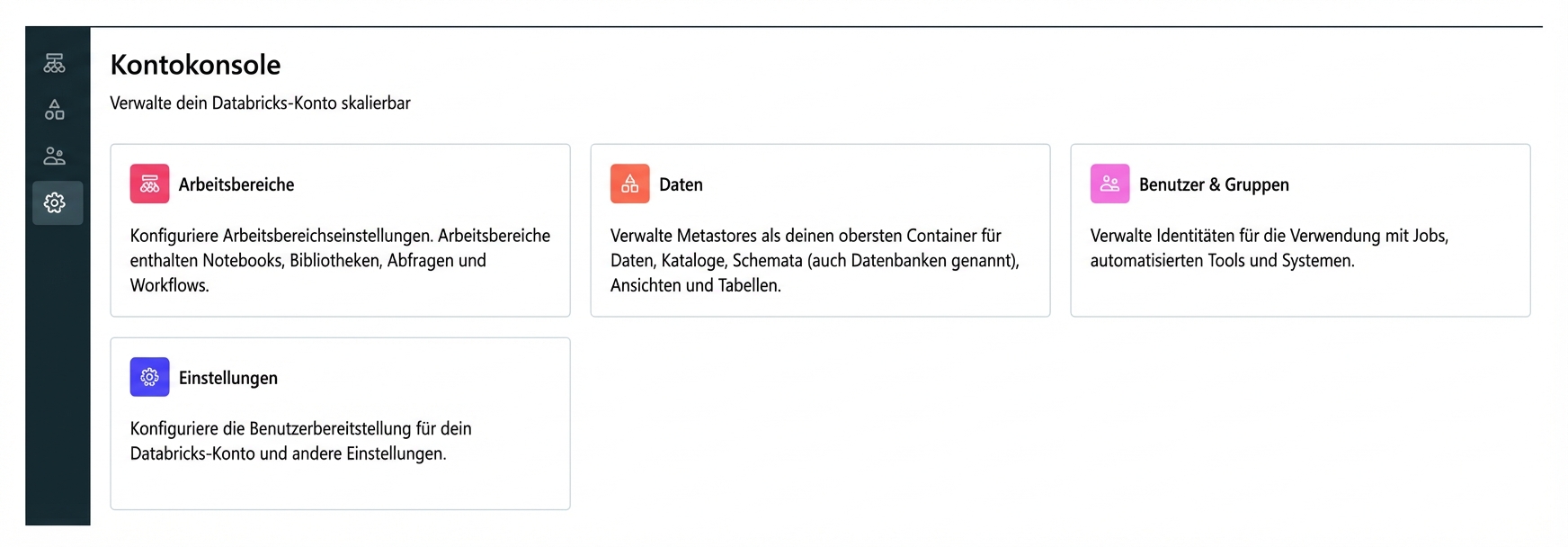
Task: Click the blue Einstellungen card icon
Action: coord(150,377)
